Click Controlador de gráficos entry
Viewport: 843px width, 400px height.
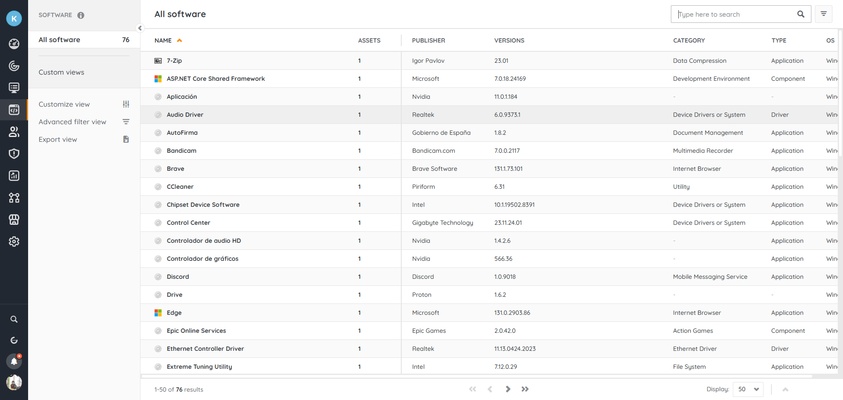pyautogui.click(x=202, y=259)
